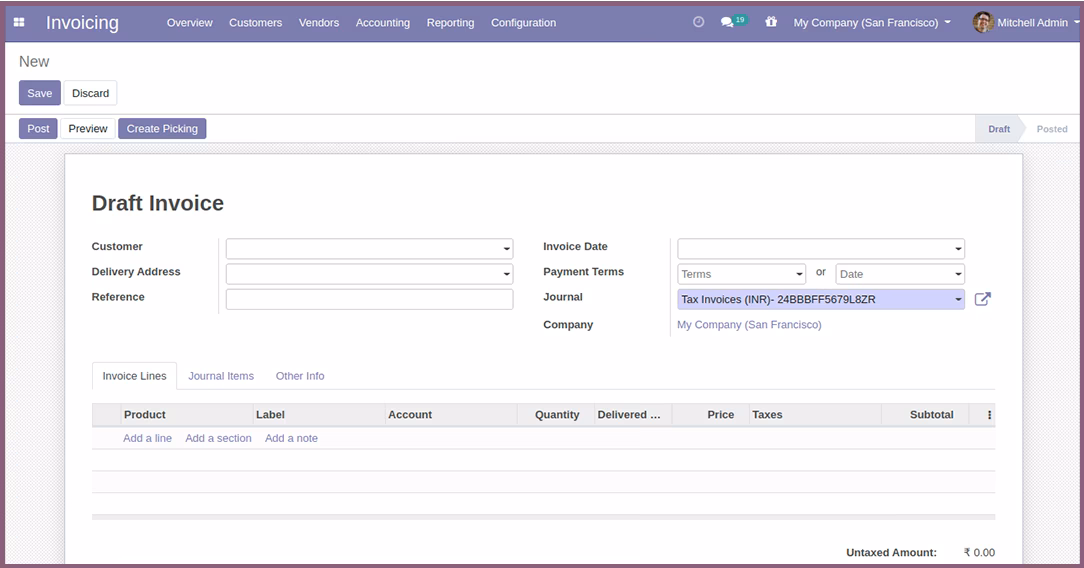
Task: Click the Create Picking button
Action: pos(162,129)
